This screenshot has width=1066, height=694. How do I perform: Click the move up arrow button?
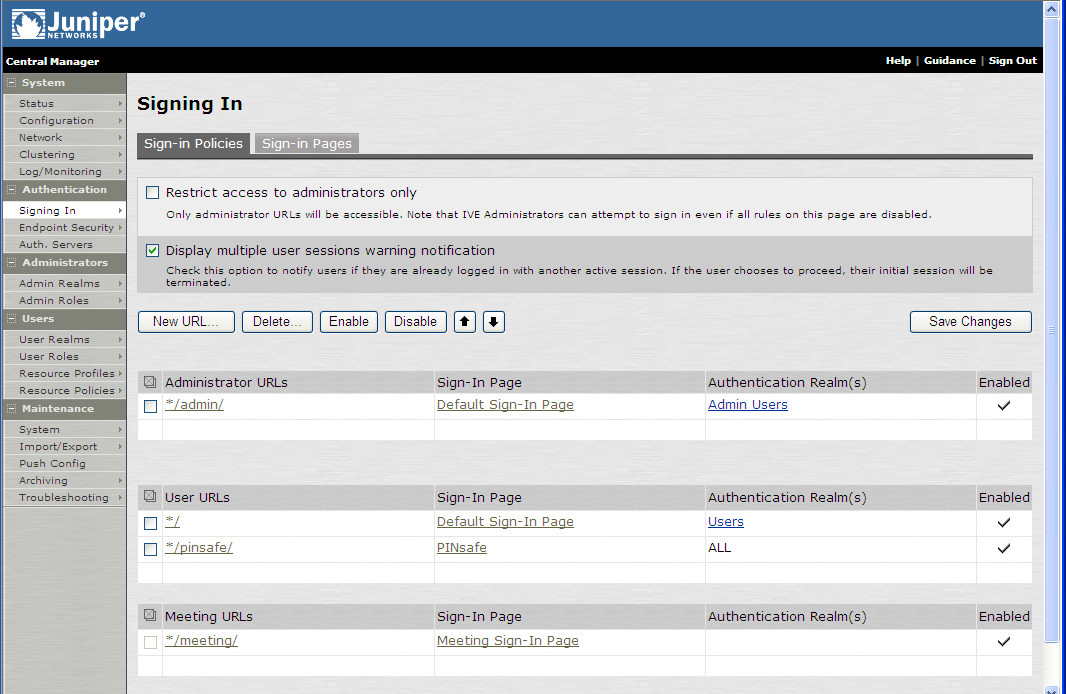465,322
